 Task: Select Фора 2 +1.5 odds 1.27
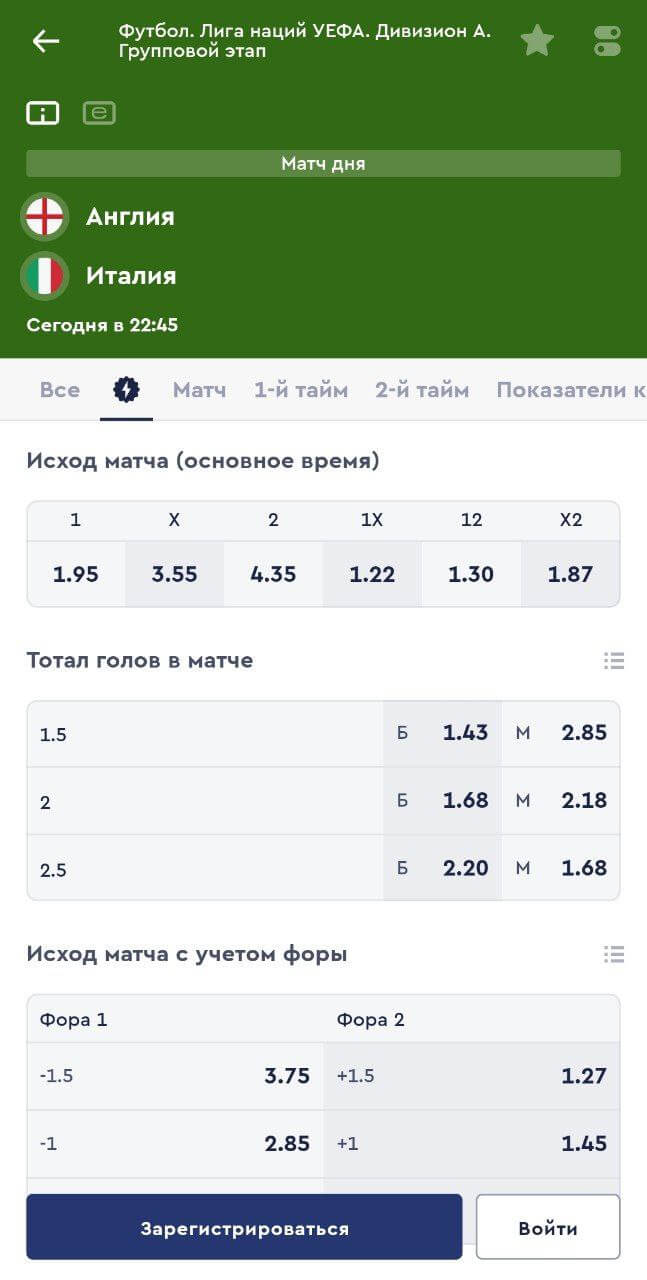(x=471, y=1076)
